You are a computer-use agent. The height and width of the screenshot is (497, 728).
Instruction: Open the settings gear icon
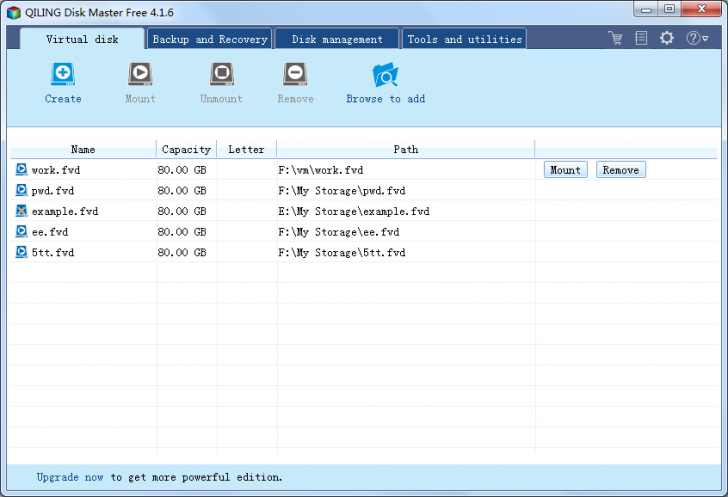click(x=667, y=38)
